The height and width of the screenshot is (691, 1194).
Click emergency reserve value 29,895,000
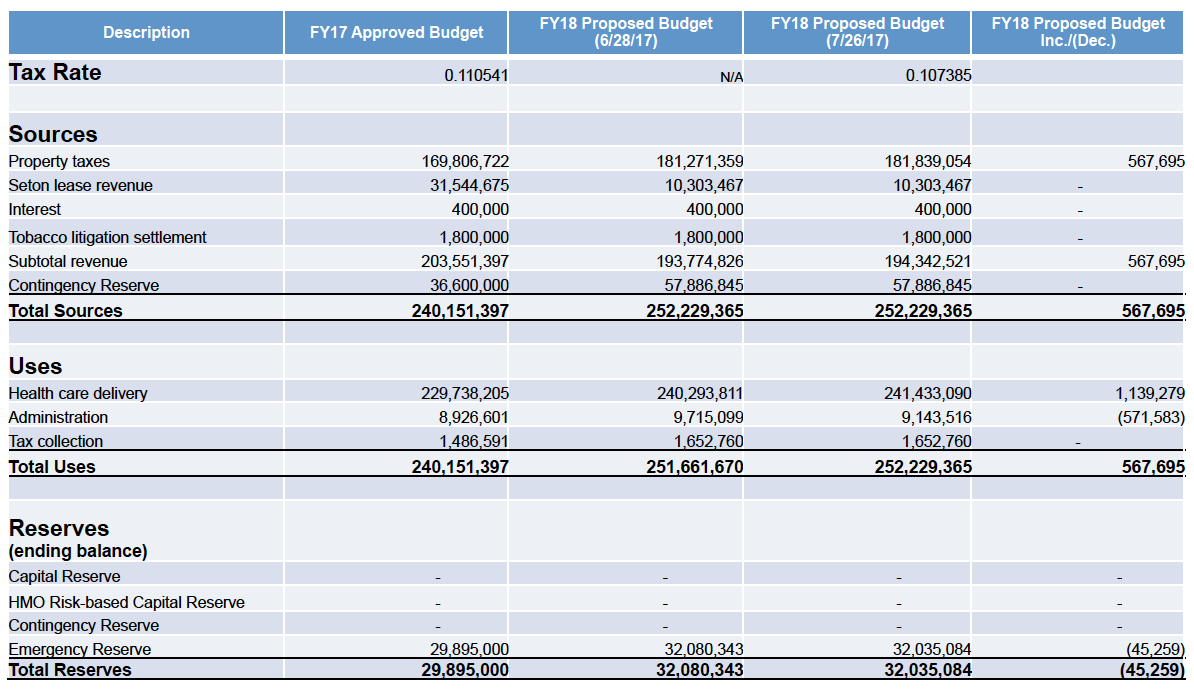tap(469, 649)
